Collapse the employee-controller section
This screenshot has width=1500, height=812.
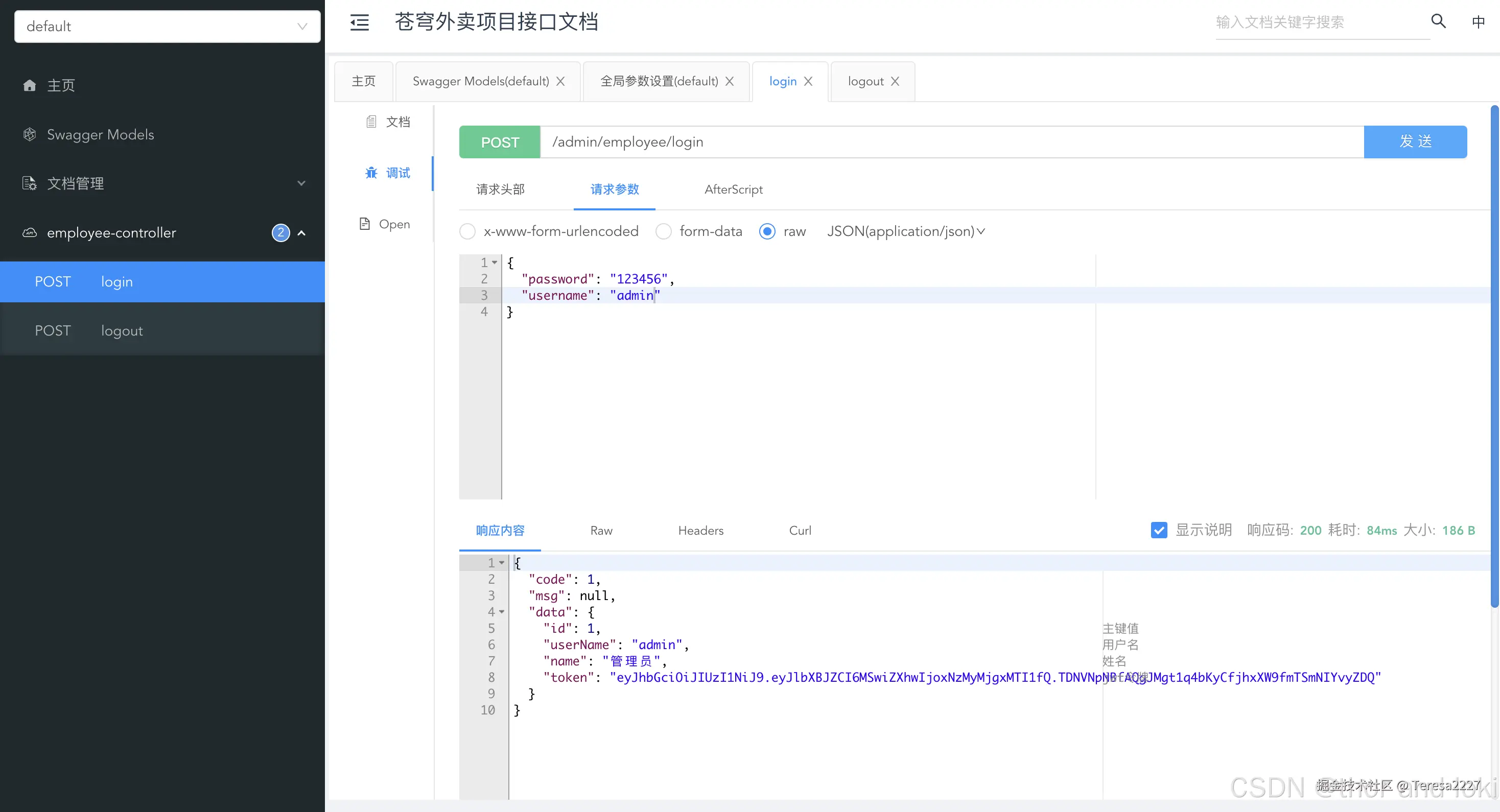point(301,233)
